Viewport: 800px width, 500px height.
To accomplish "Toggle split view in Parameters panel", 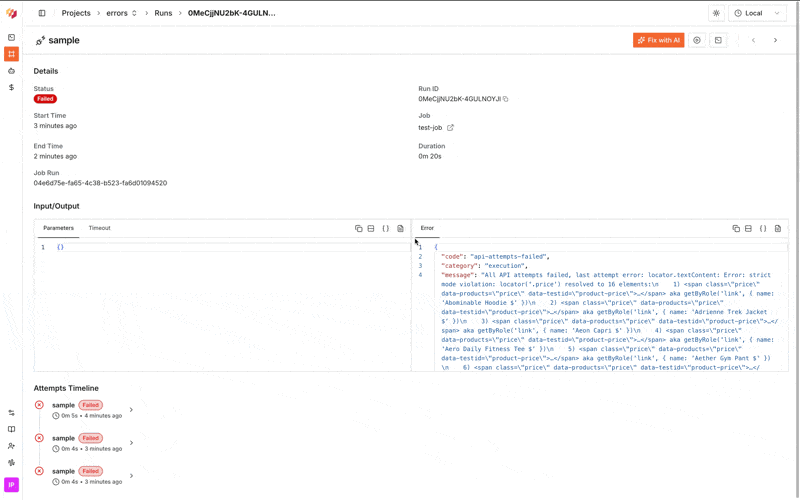I will coord(371,229).
